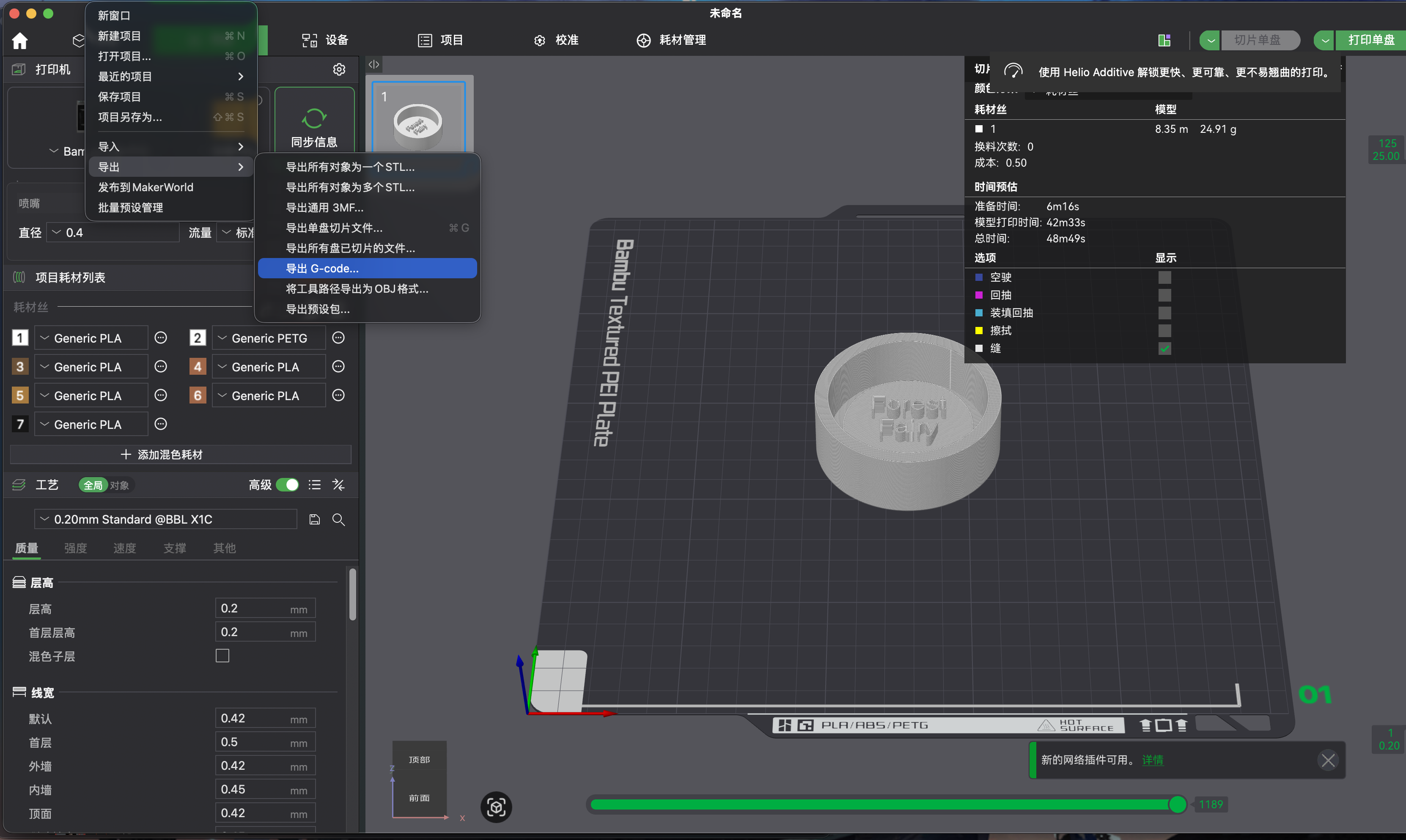1406x840 pixels.
Task: Click Add mixed color filament button
Action: [181, 455]
